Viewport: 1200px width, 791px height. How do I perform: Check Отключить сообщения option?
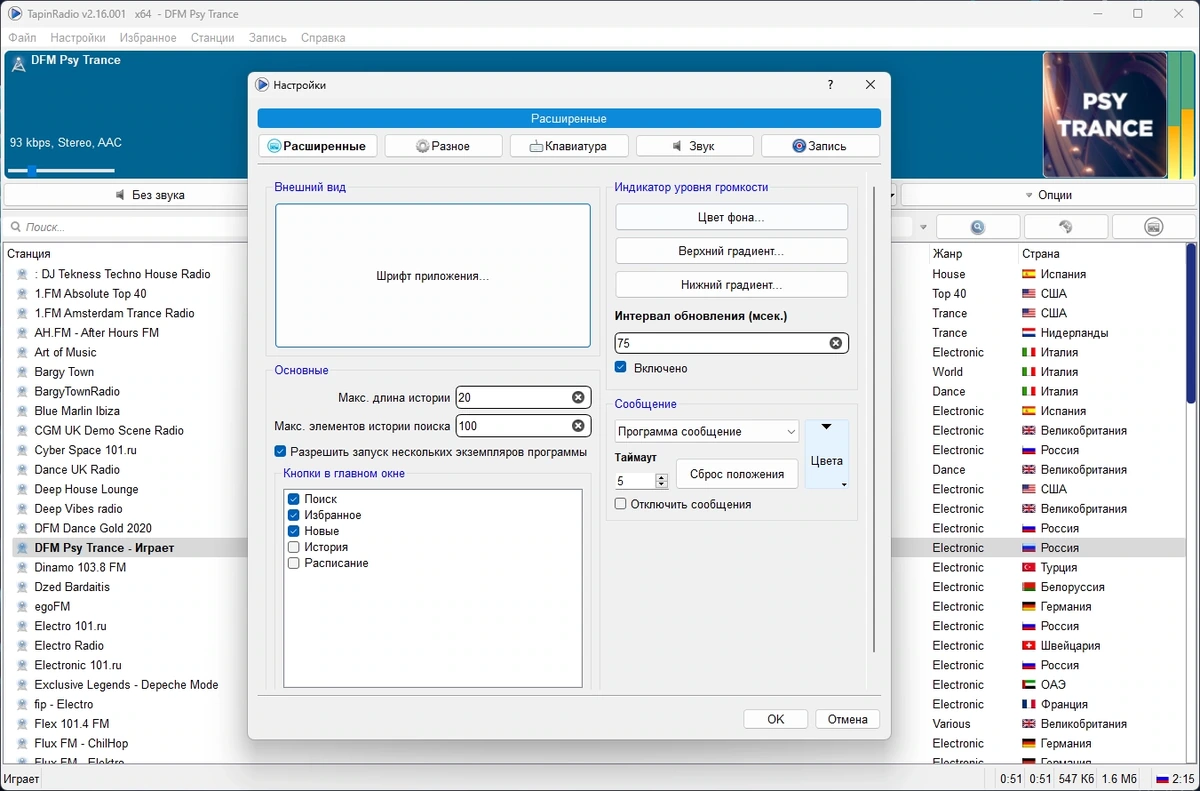click(621, 504)
